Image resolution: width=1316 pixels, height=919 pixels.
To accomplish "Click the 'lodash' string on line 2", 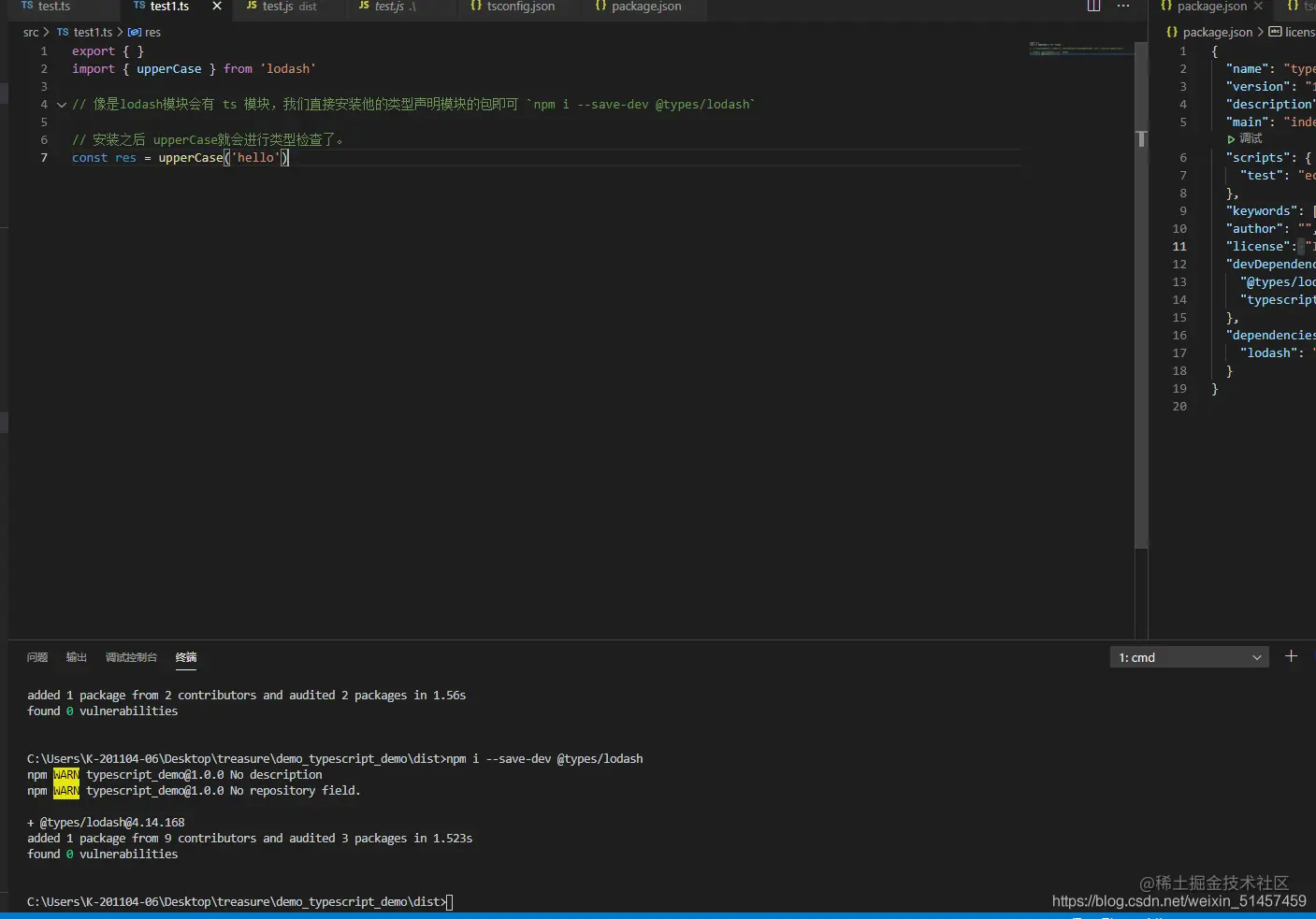I will pyautogui.click(x=288, y=69).
